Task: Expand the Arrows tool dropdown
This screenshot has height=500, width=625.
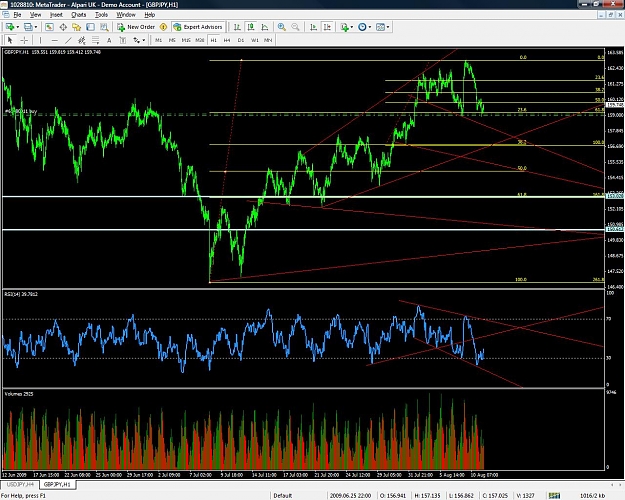Action: [x=143, y=40]
